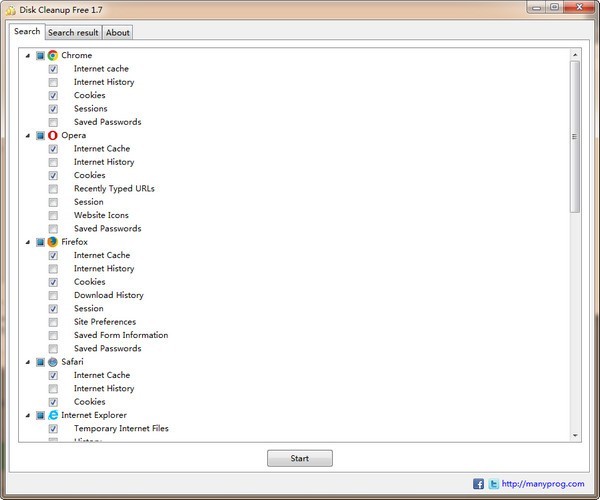Click the Opera browser icon

pos(53,135)
